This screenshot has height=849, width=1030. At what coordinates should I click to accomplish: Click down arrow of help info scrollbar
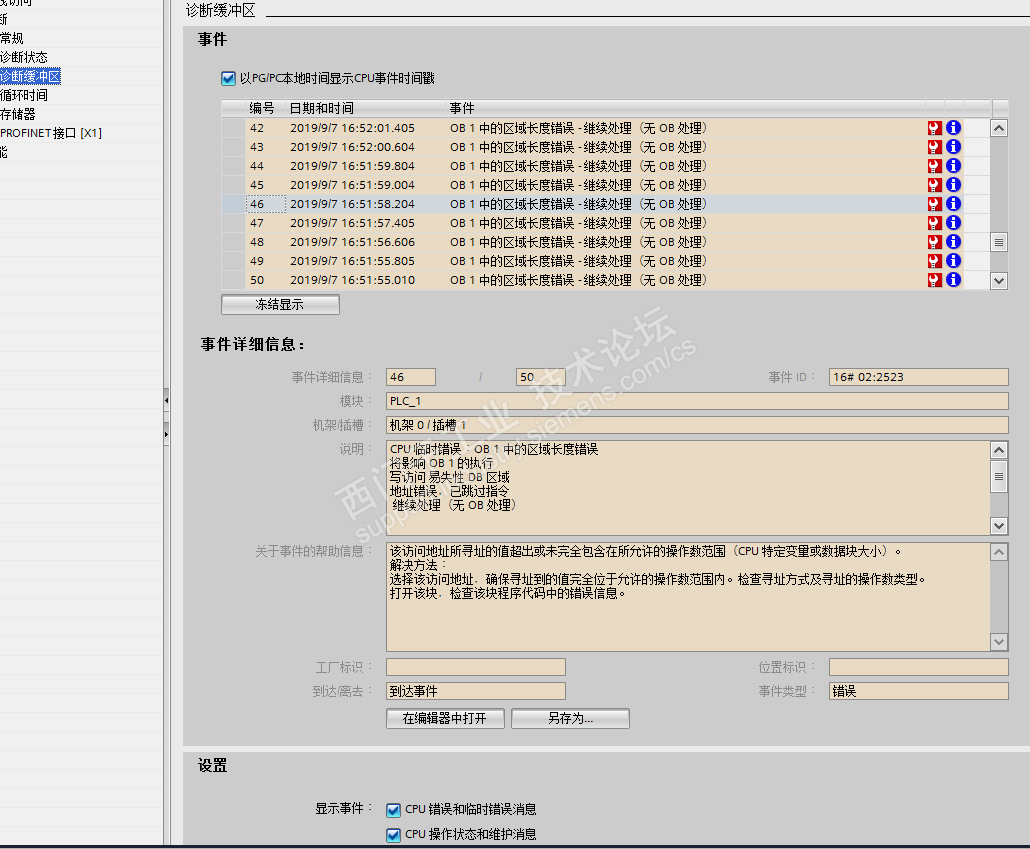999,642
